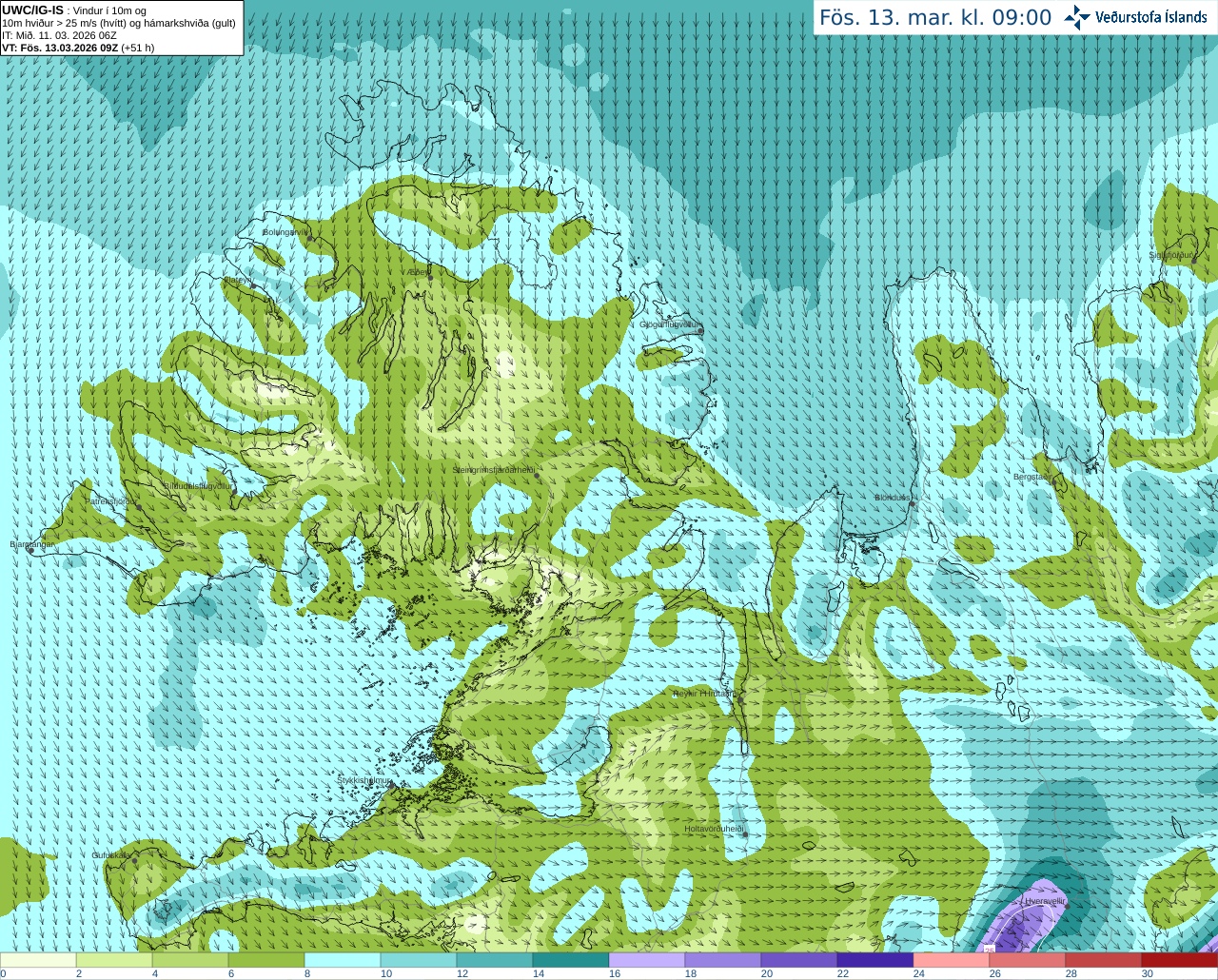Click the legend scale number 8
The image size is (1218, 980).
307,973
